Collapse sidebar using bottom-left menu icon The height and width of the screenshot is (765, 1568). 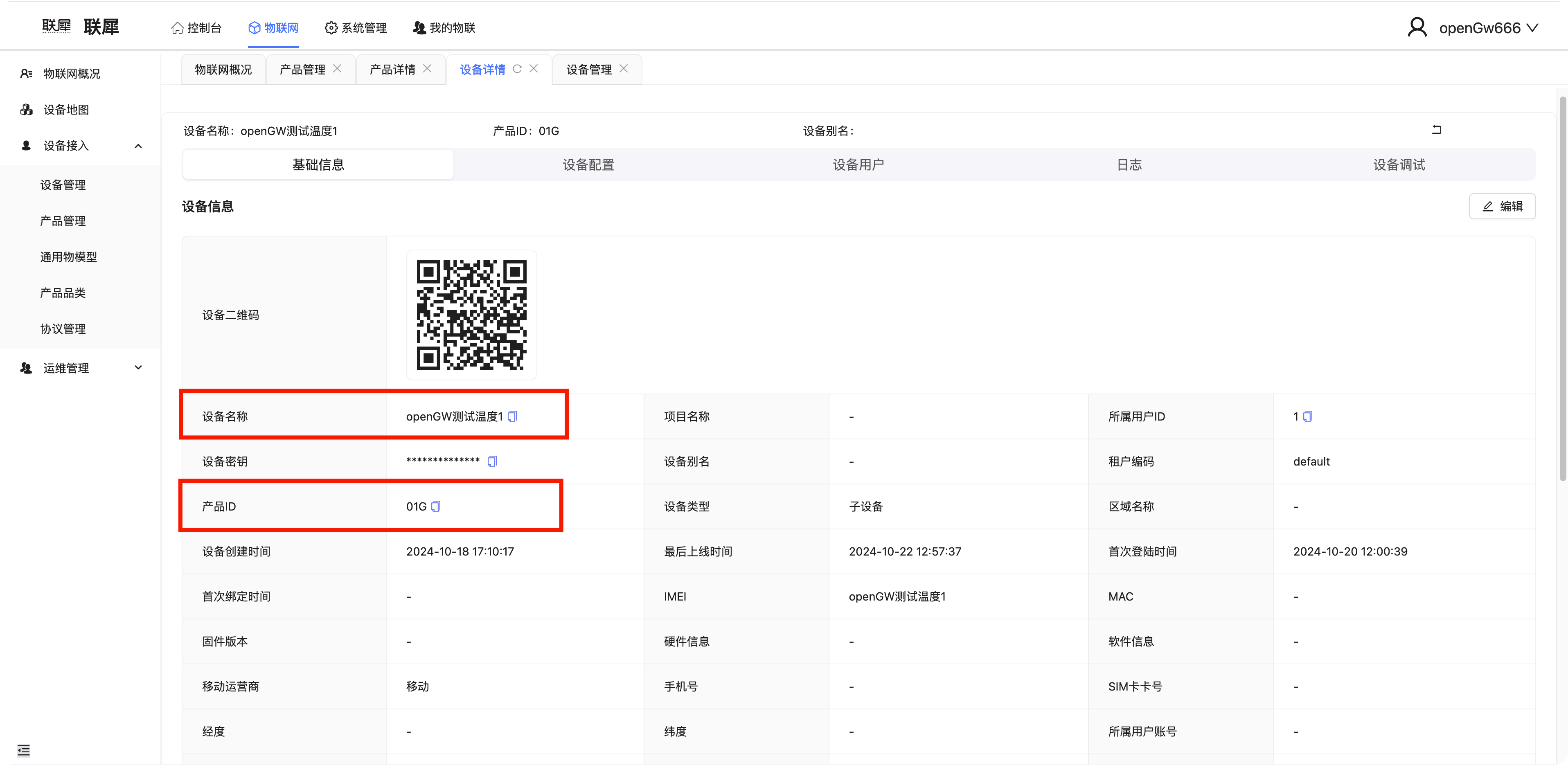(24, 750)
